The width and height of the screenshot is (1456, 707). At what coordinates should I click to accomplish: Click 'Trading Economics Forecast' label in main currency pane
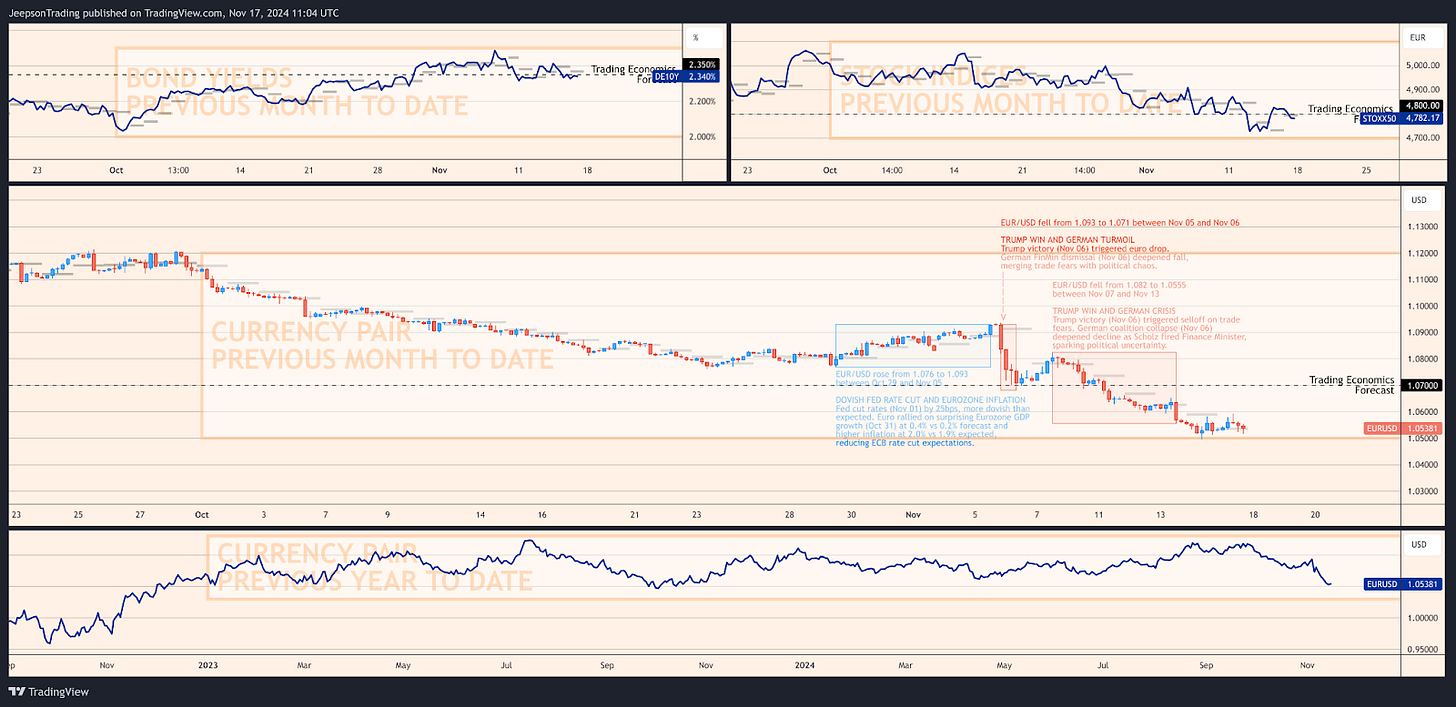pyautogui.click(x=1352, y=385)
